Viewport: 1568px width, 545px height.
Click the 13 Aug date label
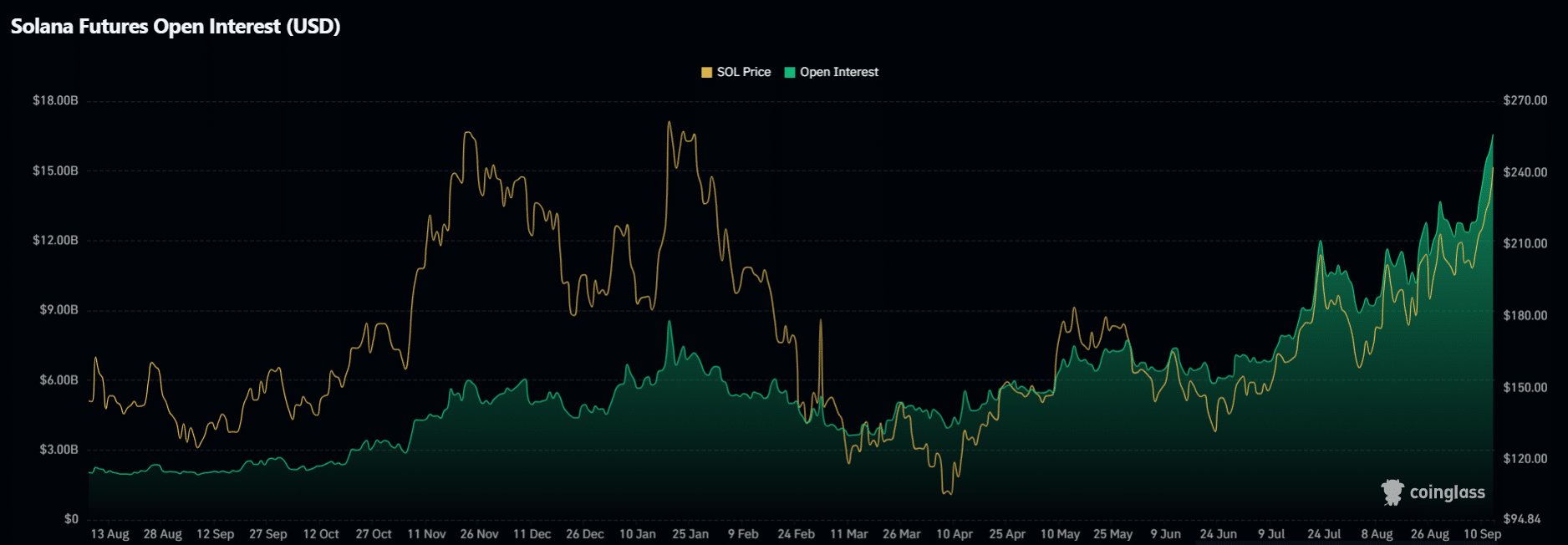(x=109, y=534)
